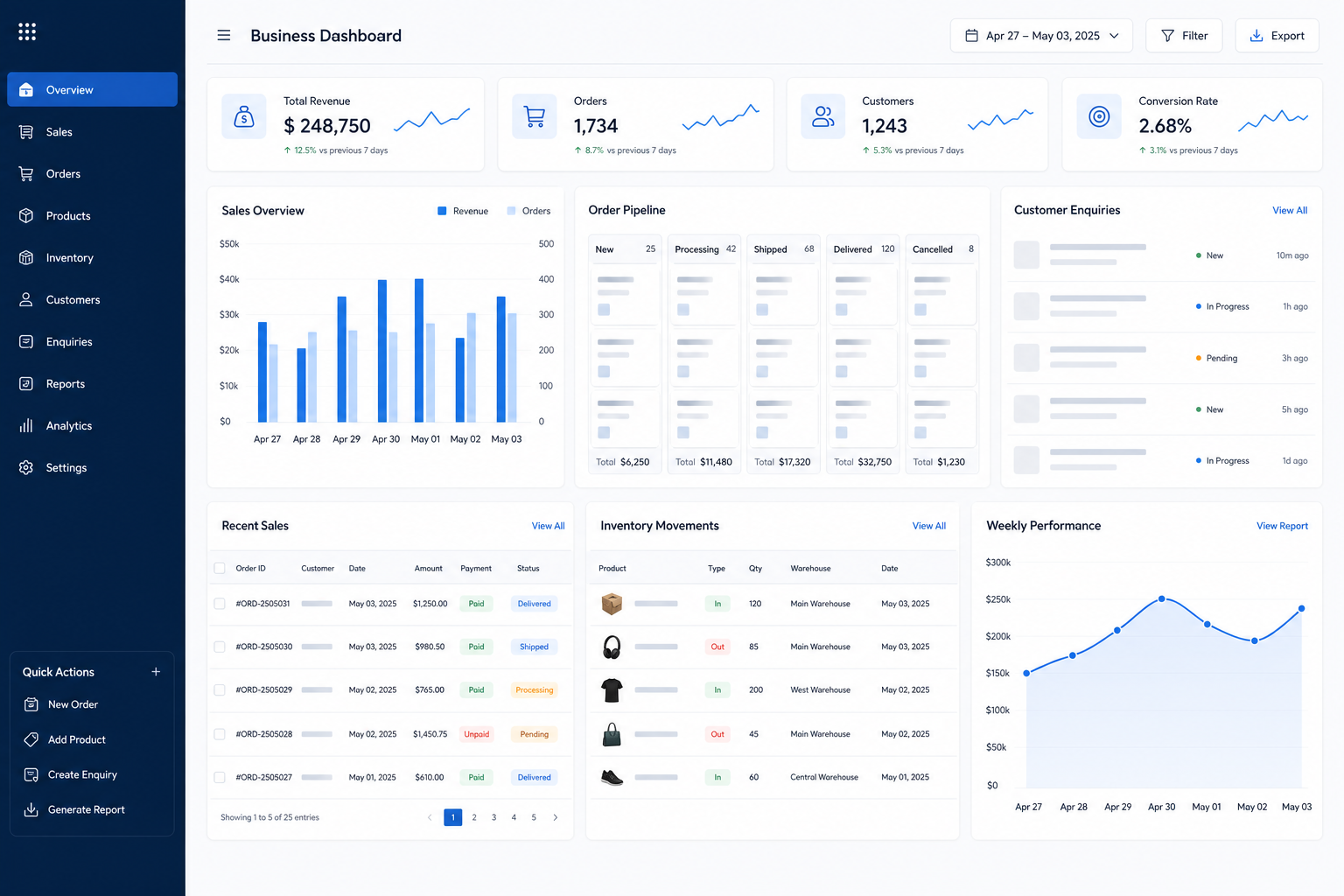Click the handbag product thumbnail
The image size is (1344, 896).
coord(612,734)
